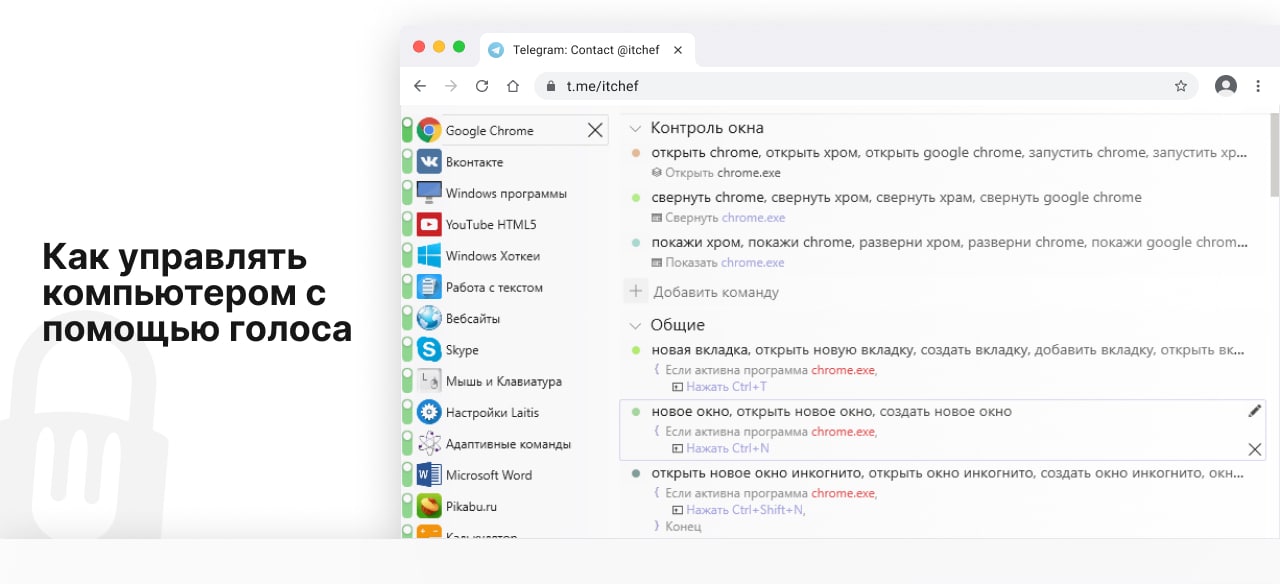Remove Google Chrome with the X icon

click(595, 130)
